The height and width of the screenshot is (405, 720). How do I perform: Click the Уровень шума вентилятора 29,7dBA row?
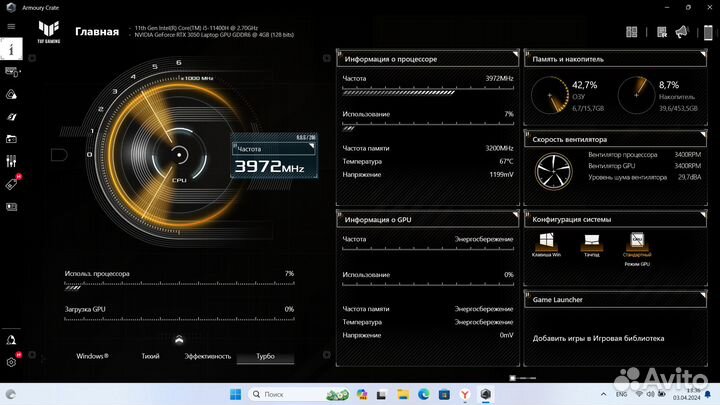point(644,177)
